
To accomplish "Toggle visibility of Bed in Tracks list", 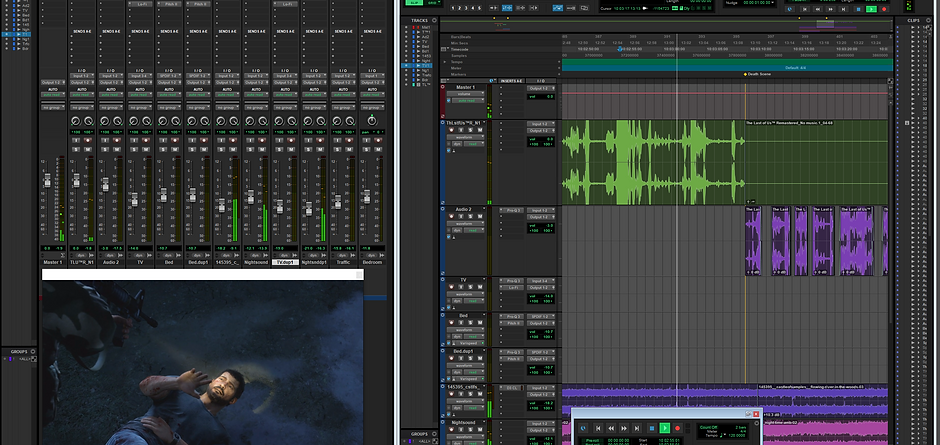I will tap(406, 47).
